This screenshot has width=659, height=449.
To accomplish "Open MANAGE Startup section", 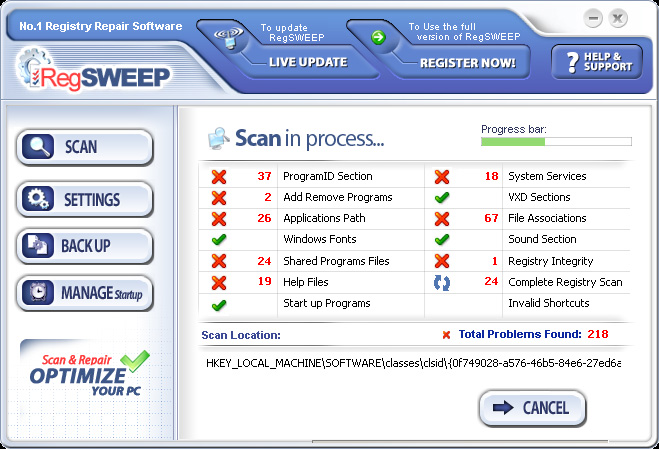I will pos(84,292).
